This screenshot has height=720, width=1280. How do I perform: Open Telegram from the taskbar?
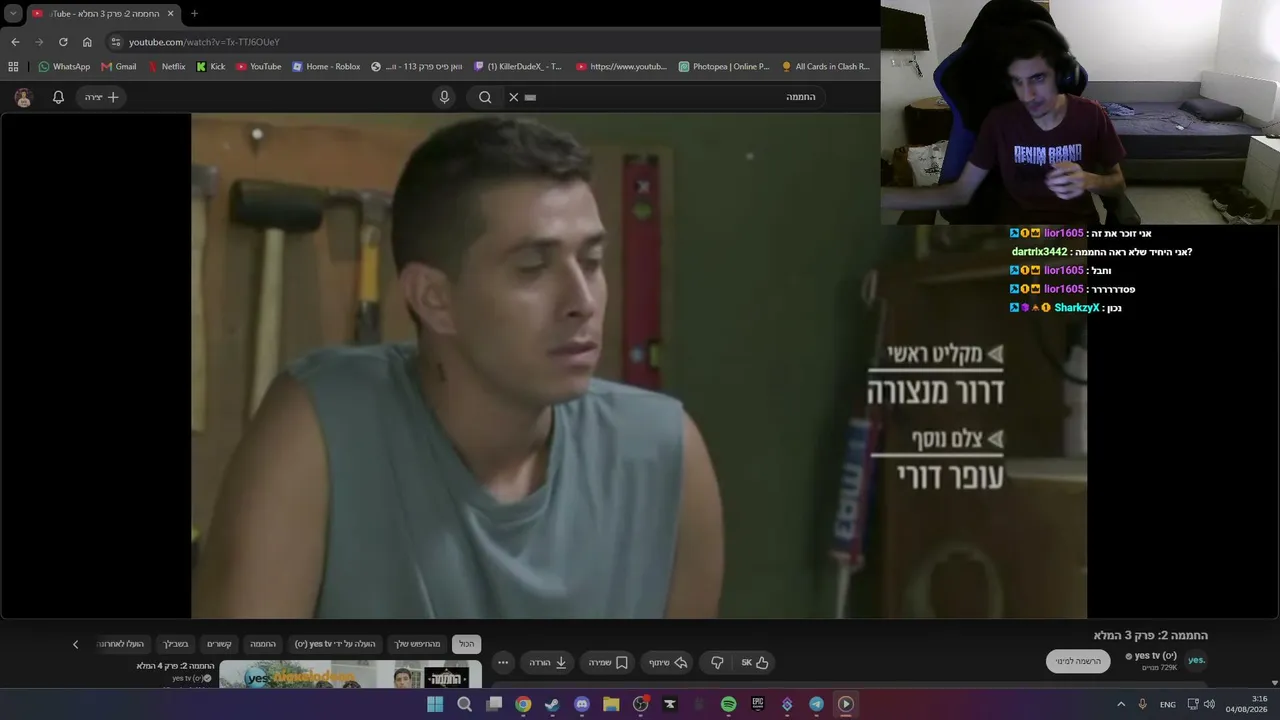[x=816, y=704]
